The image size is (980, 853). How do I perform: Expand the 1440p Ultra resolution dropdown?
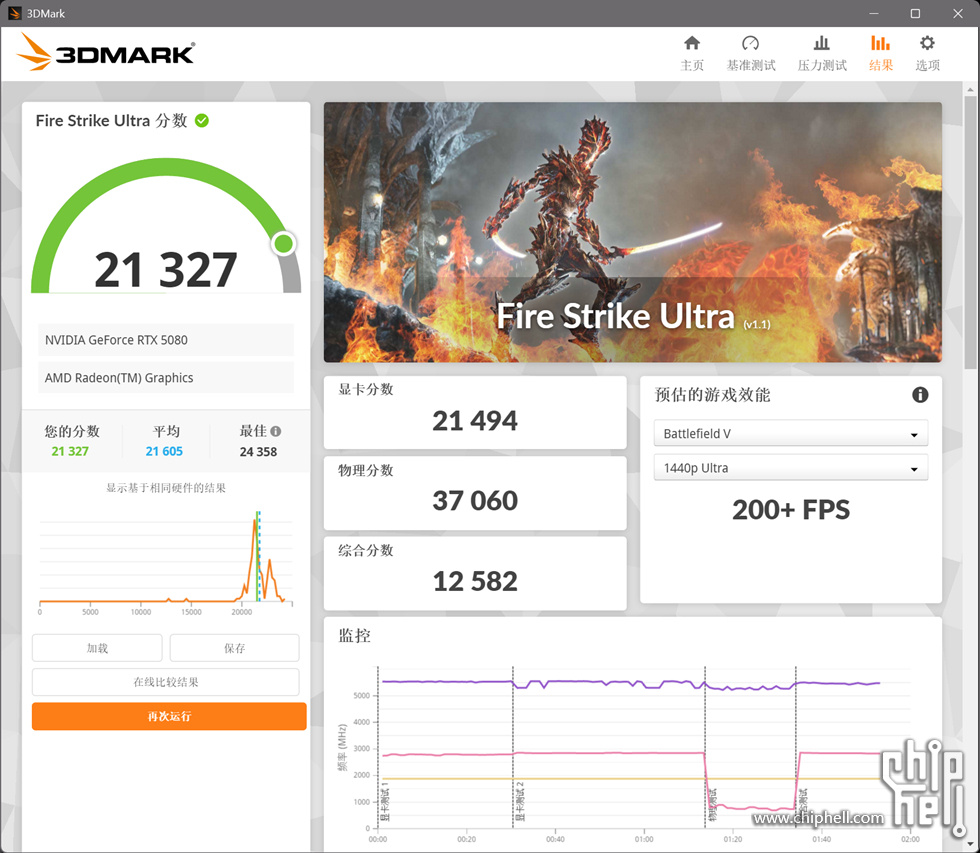[x=791, y=468]
